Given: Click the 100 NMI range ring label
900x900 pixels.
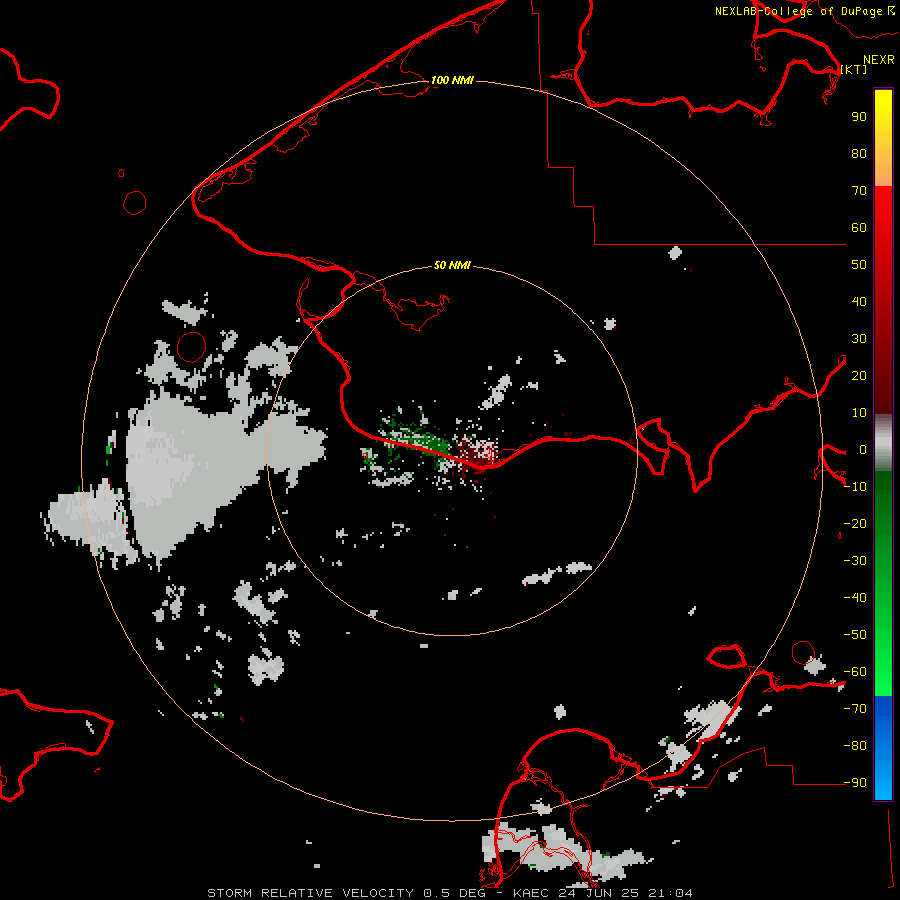Looking at the screenshot, I should coord(452,80).
